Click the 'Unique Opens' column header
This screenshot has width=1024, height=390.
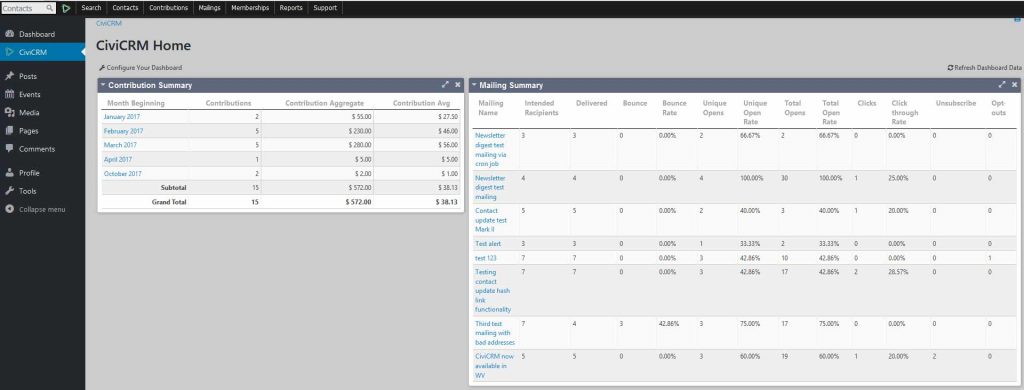point(714,108)
